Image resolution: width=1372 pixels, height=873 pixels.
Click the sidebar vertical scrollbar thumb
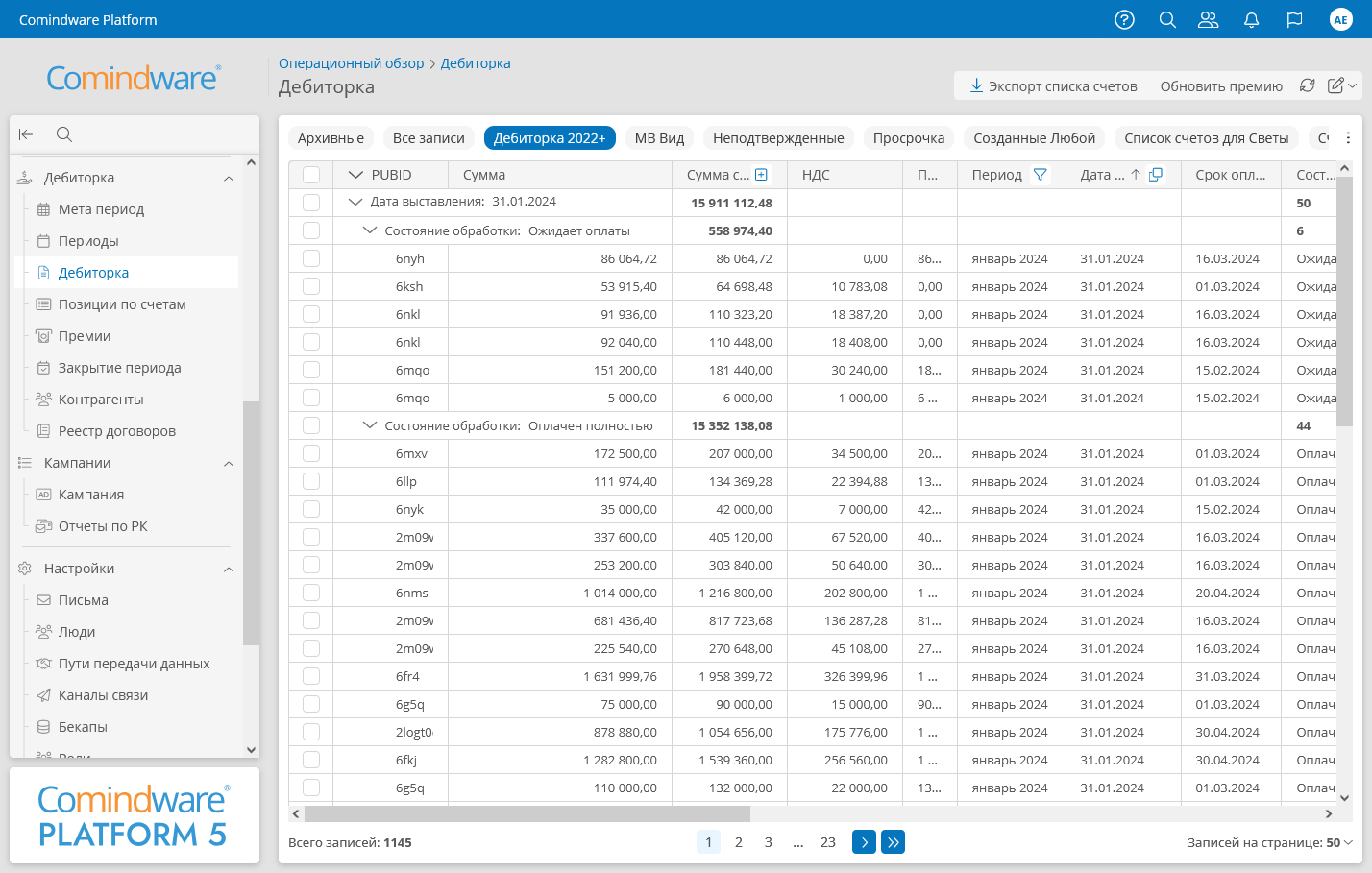(251, 522)
